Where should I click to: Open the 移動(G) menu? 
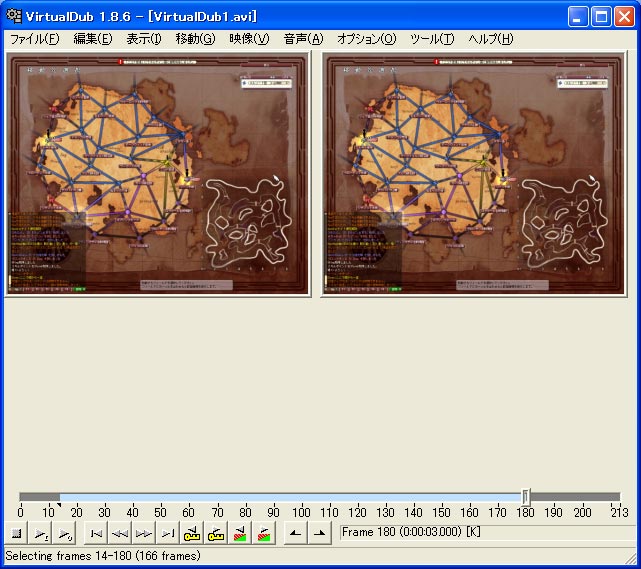click(x=195, y=39)
